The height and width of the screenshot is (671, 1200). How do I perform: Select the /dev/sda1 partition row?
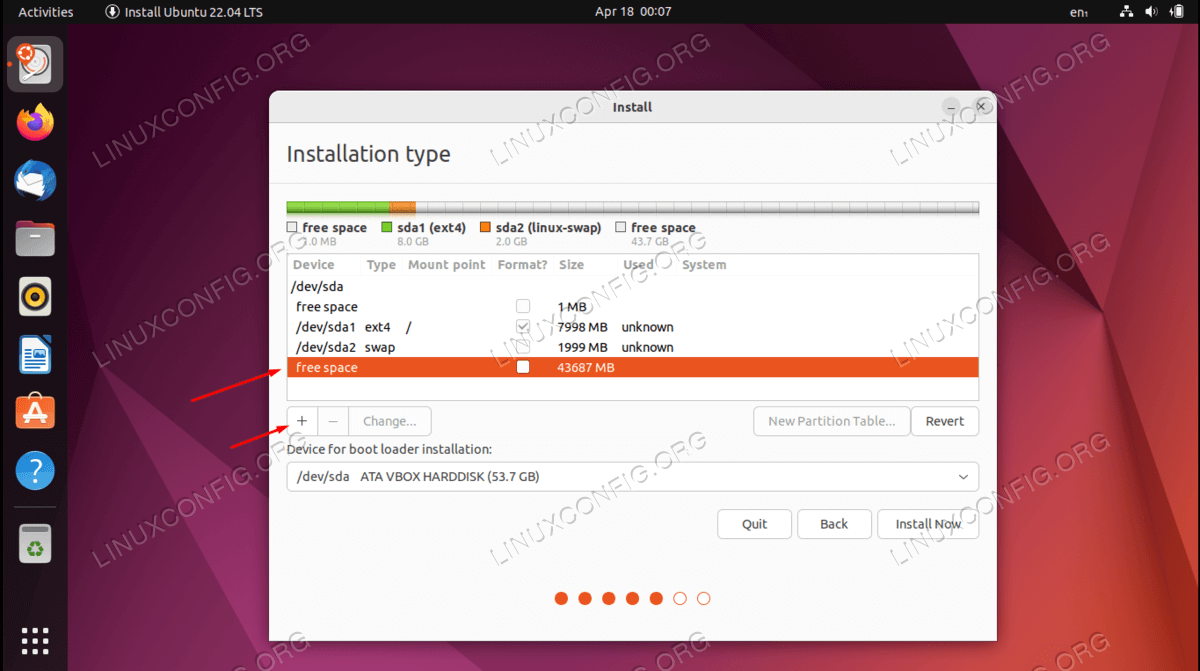coord(633,327)
